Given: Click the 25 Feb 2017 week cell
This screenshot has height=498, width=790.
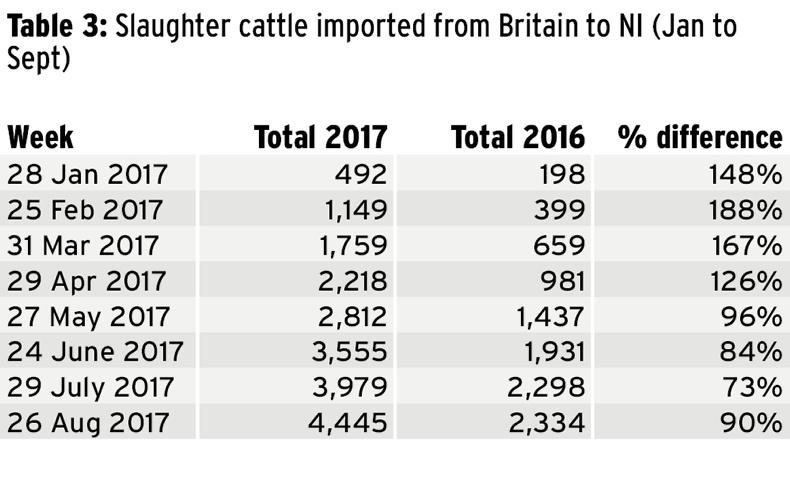Looking at the screenshot, I should [x=87, y=211].
